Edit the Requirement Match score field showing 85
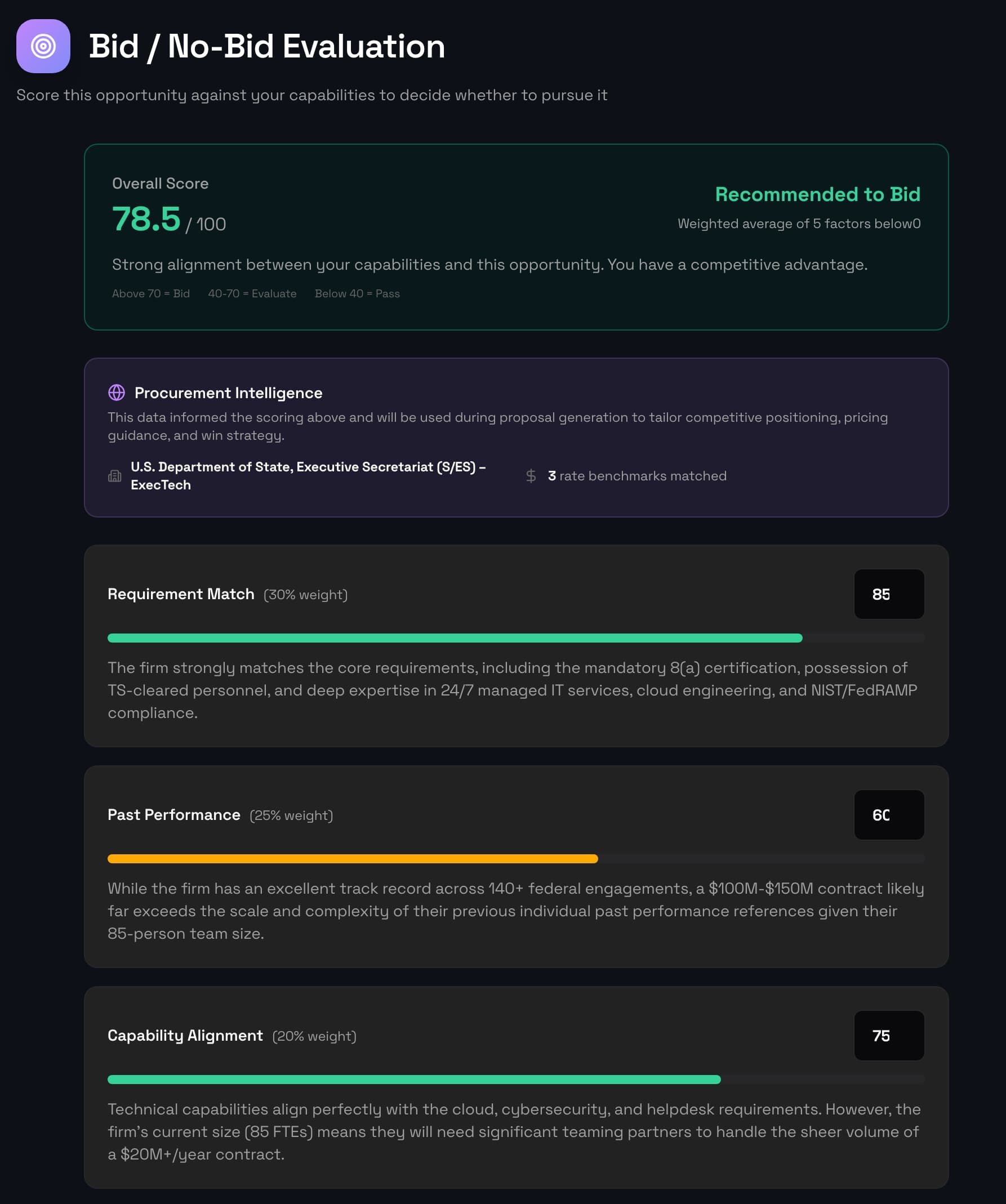 889,594
